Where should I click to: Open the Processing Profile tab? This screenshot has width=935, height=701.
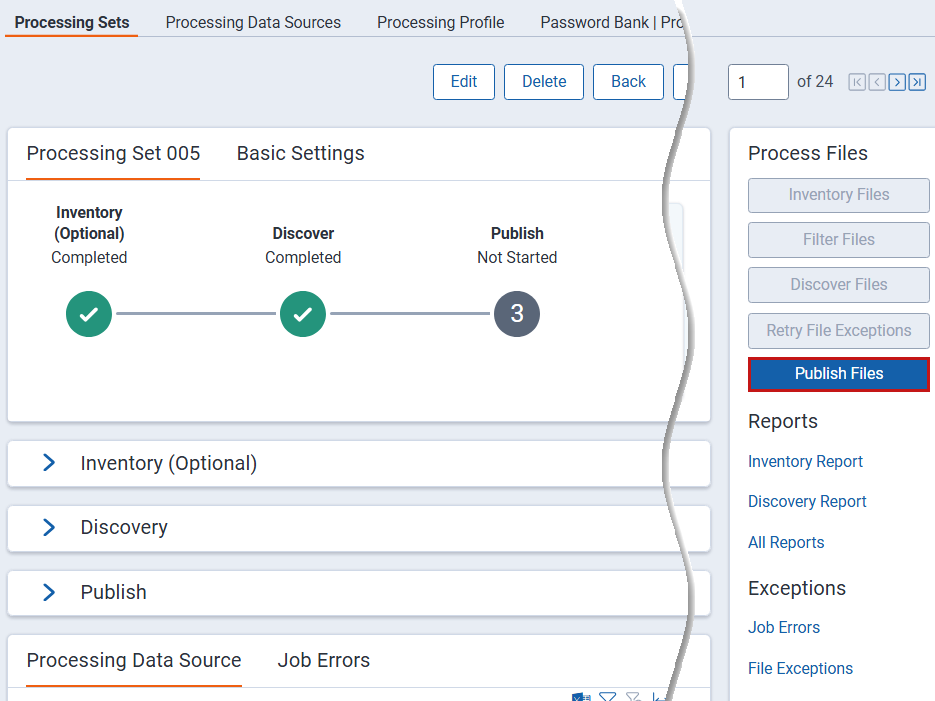tap(440, 22)
